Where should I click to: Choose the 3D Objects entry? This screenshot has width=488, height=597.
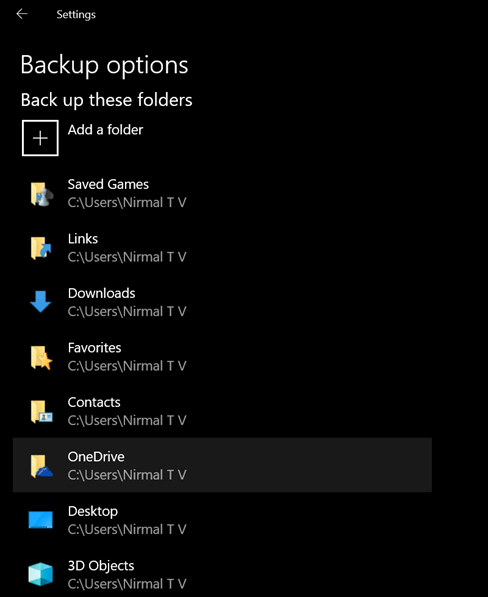click(222, 574)
